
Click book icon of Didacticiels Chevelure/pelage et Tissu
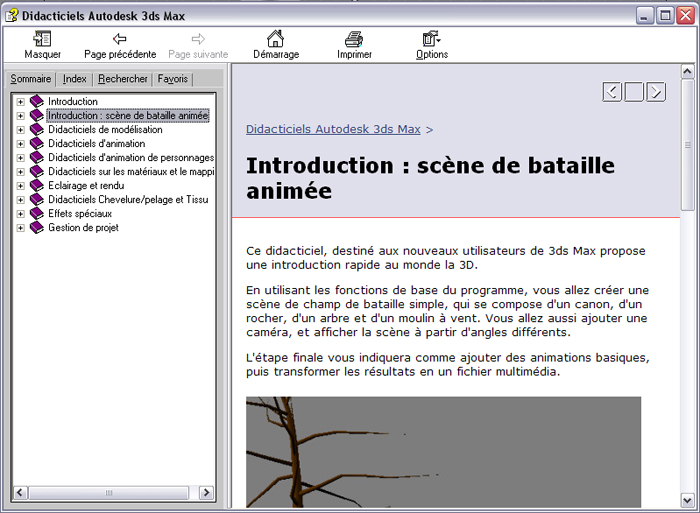[37, 200]
